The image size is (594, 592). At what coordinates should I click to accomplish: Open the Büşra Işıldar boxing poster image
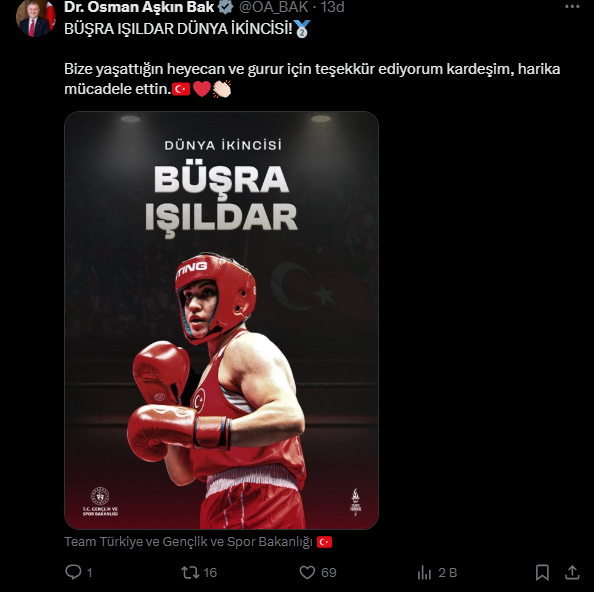(x=221, y=320)
